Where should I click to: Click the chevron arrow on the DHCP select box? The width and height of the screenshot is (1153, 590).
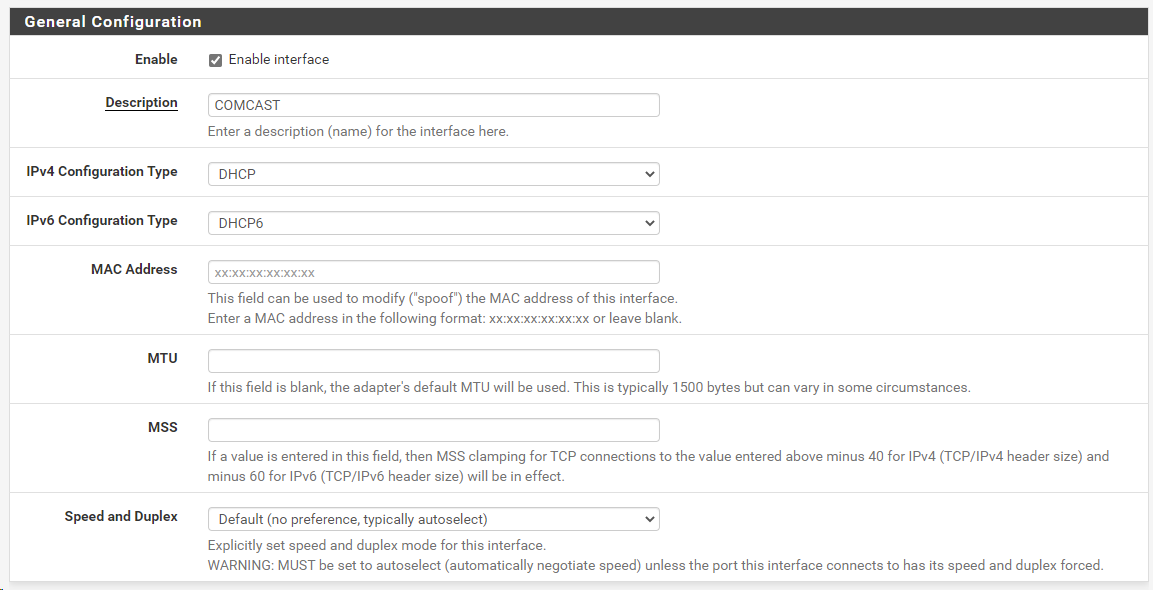(649, 174)
